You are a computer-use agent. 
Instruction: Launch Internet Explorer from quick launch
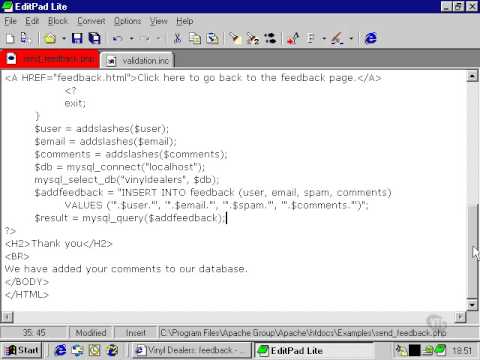click(x=60, y=350)
